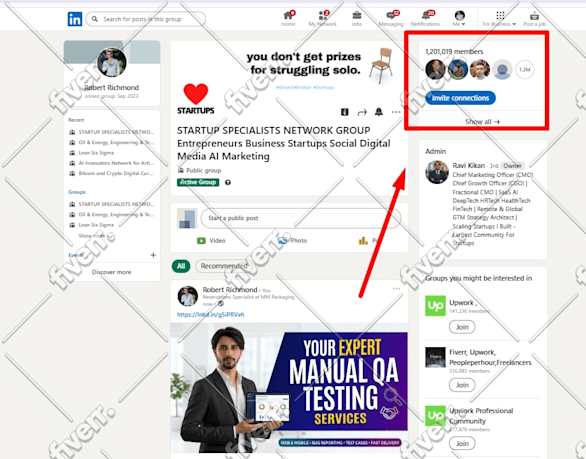
Task: Open Messaging nav icon
Action: pyautogui.click(x=391, y=18)
